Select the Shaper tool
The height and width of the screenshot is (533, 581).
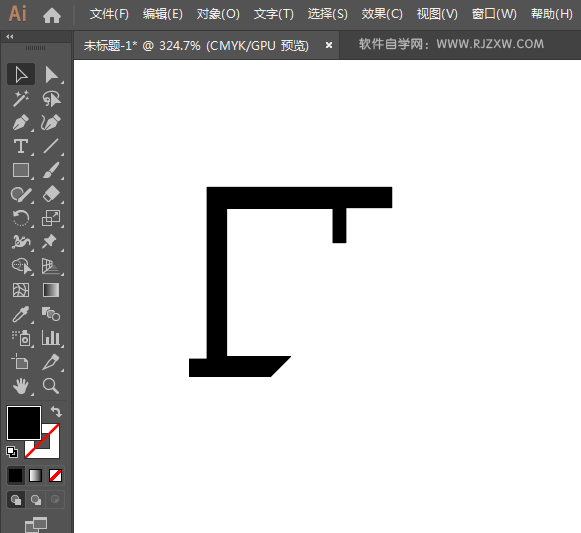[21, 194]
